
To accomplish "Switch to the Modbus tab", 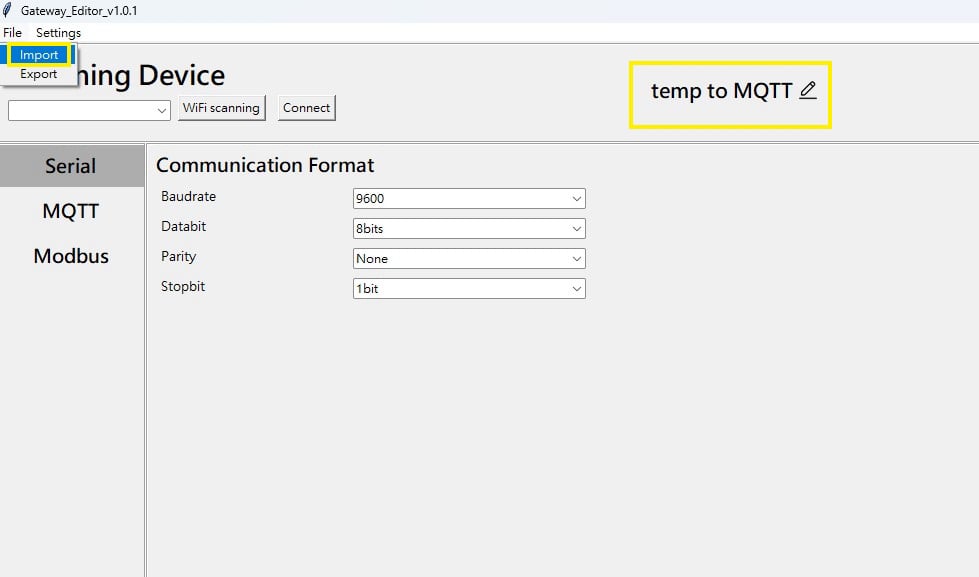I will tap(71, 256).
